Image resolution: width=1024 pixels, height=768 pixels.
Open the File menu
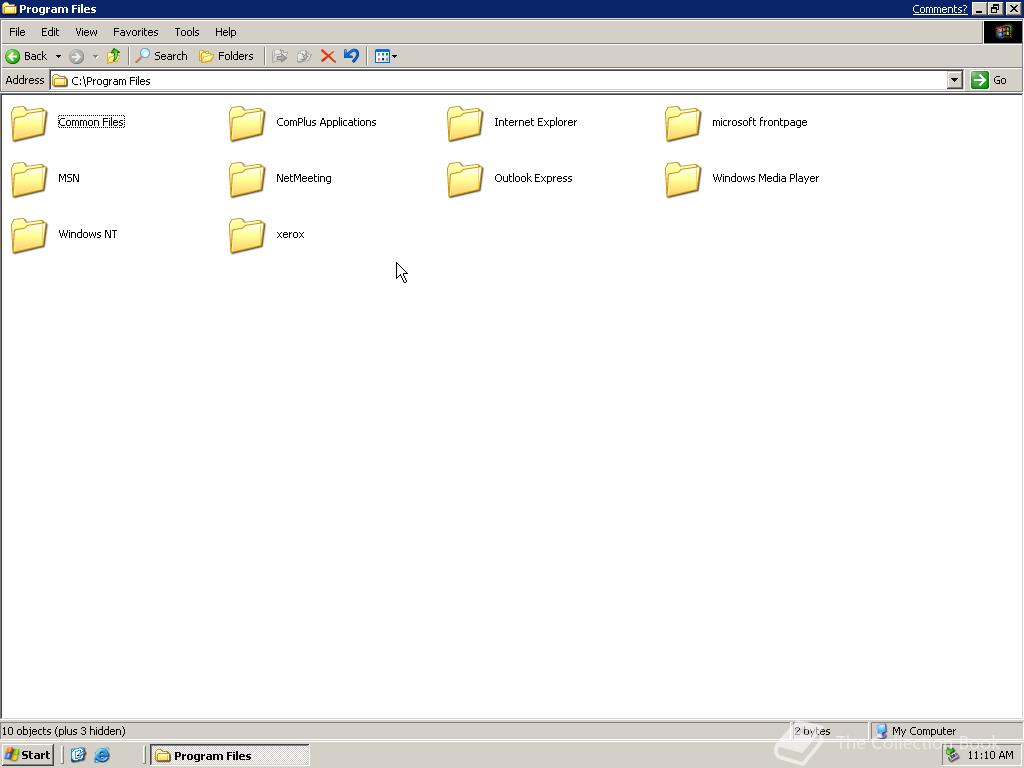[x=17, y=32]
